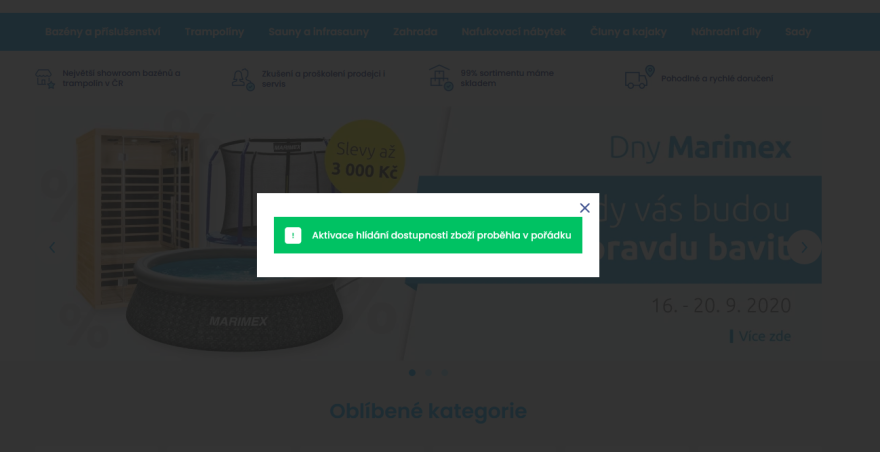This screenshot has height=452, width=880.
Task: Open Náhradní díly menu item
Action: [x=726, y=32]
